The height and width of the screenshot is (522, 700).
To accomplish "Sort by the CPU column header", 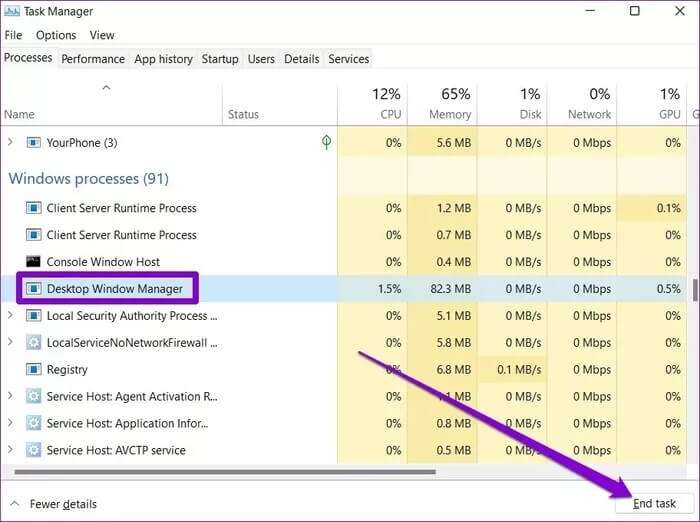I will (x=372, y=104).
